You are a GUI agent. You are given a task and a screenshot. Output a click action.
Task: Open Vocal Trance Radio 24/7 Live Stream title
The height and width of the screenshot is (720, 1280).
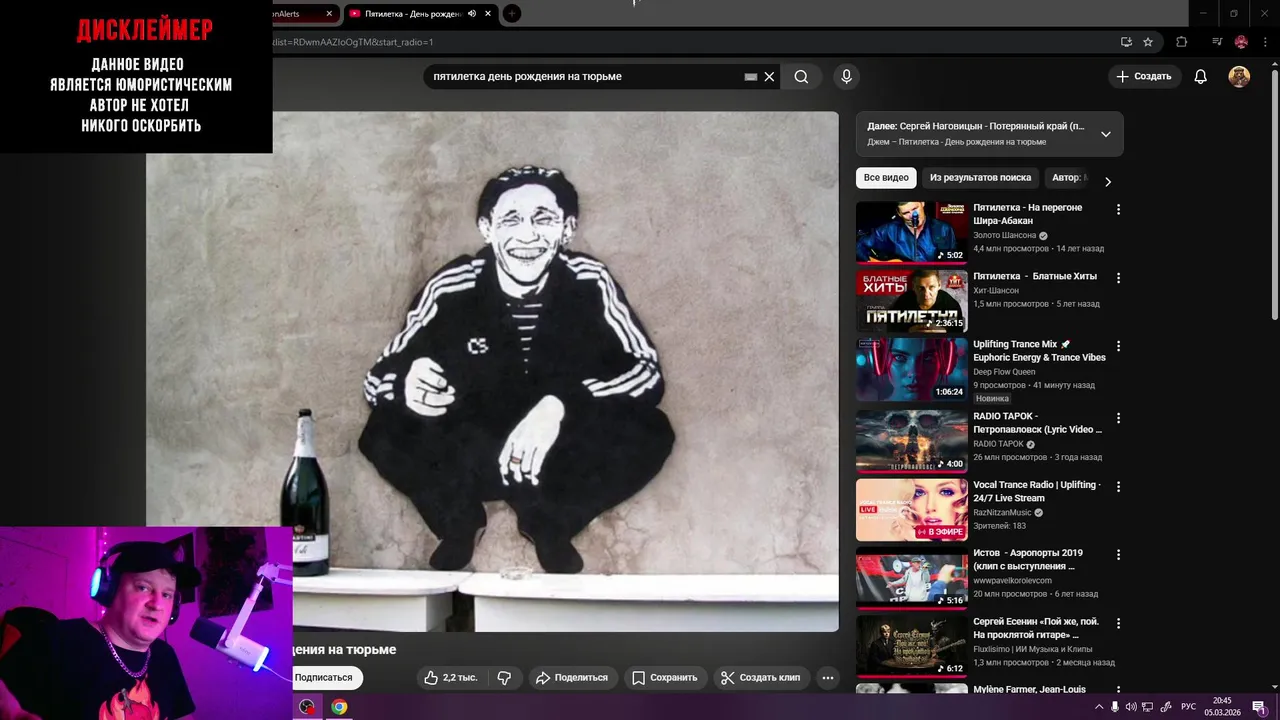[x=1036, y=491]
